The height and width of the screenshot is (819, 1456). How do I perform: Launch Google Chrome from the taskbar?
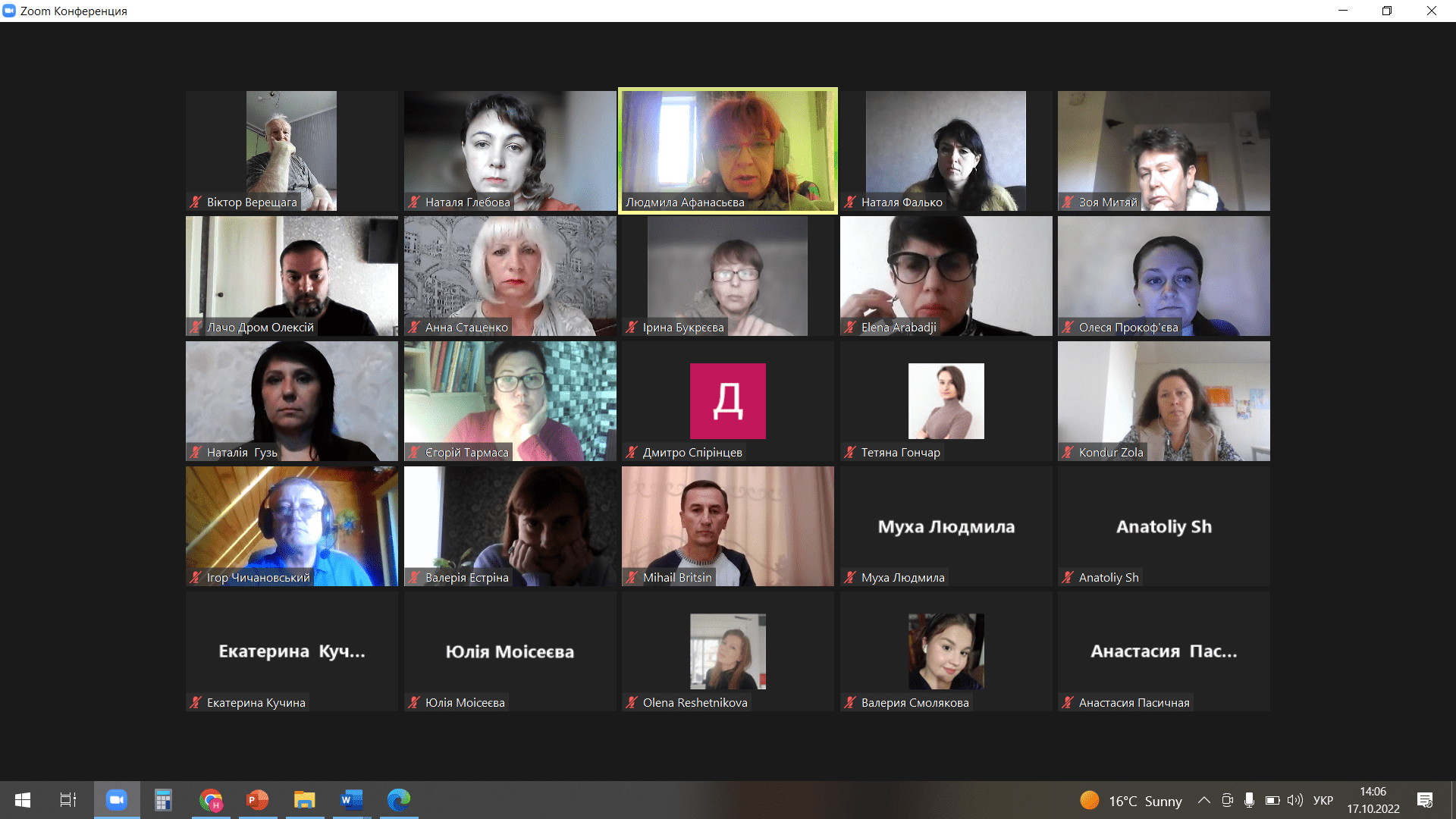[211, 800]
